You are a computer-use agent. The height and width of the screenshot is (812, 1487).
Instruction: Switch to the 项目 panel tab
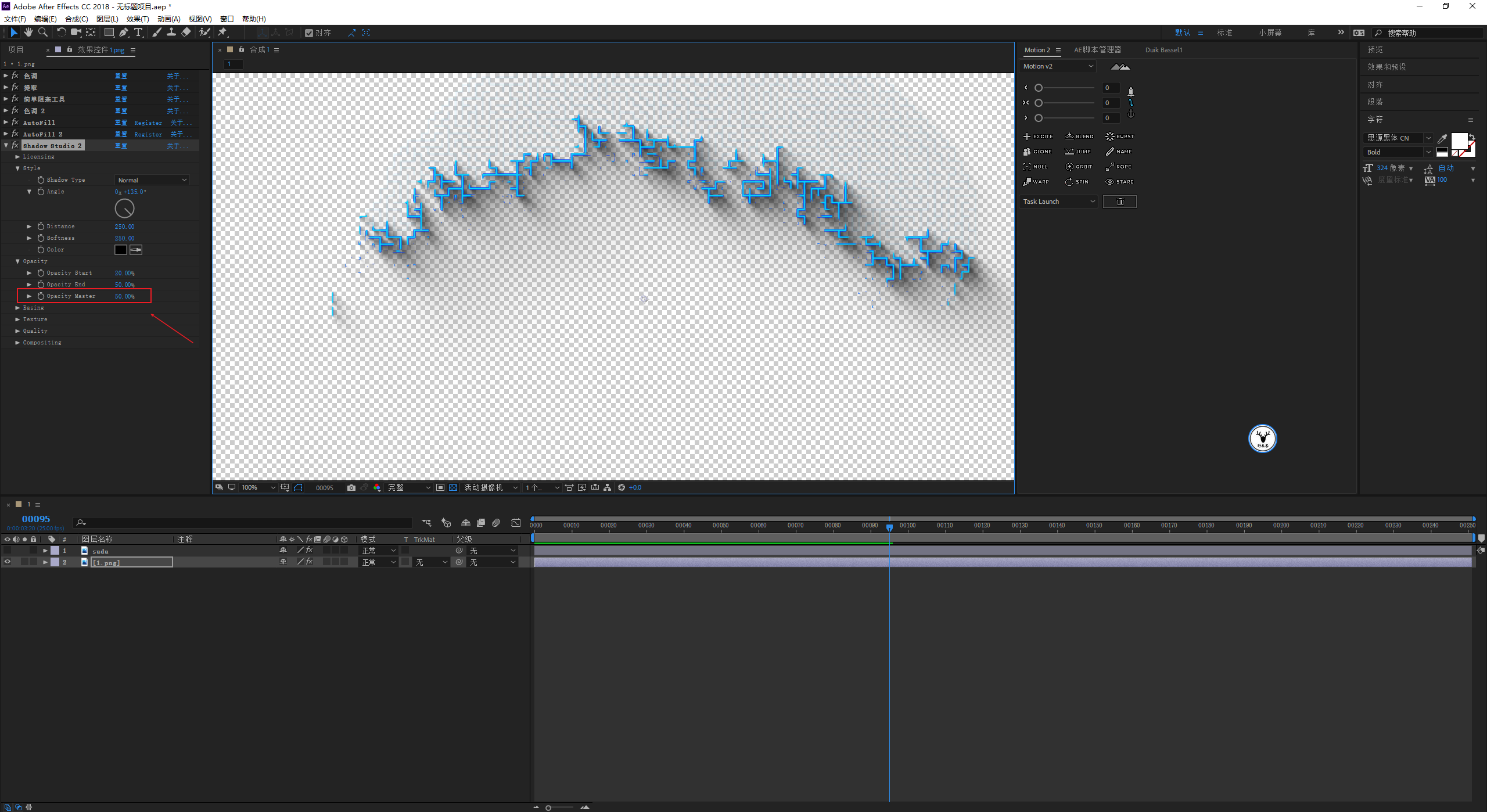[x=16, y=50]
